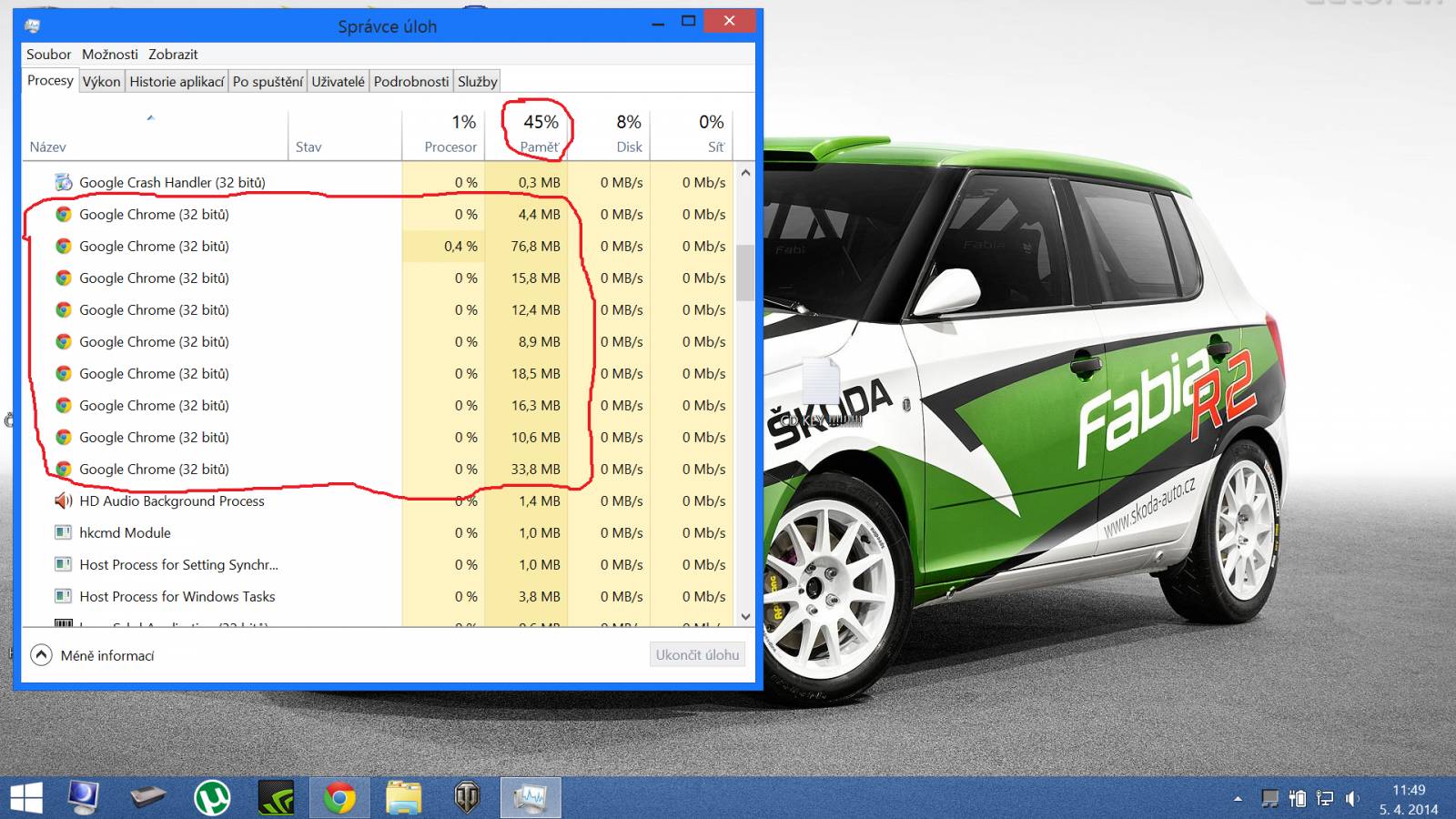The height and width of the screenshot is (819, 1456).
Task: Open Google Chrome from the taskbar
Action: (339, 799)
